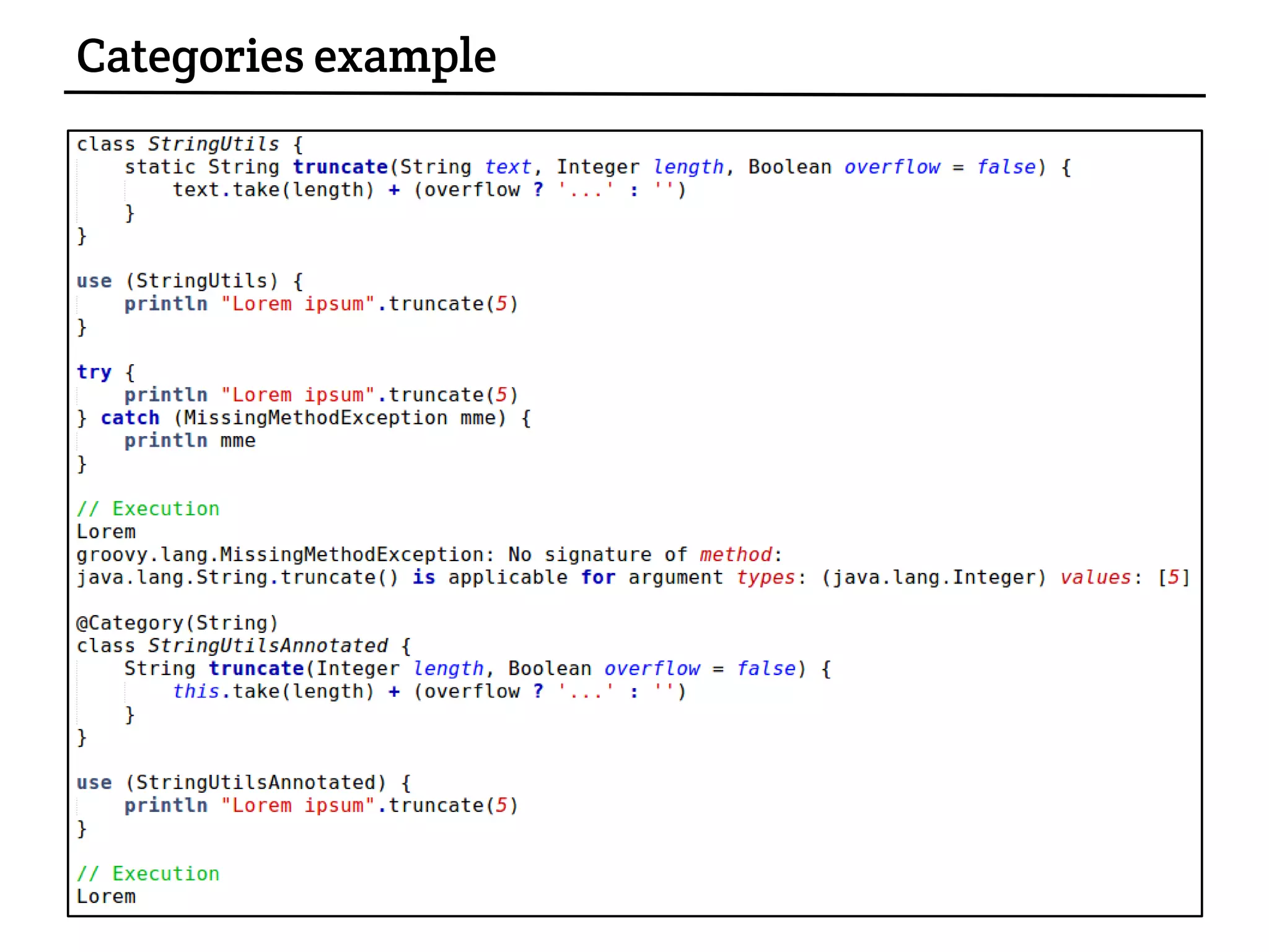Click the final 'Lorem' output at bottom

coord(106,897)
